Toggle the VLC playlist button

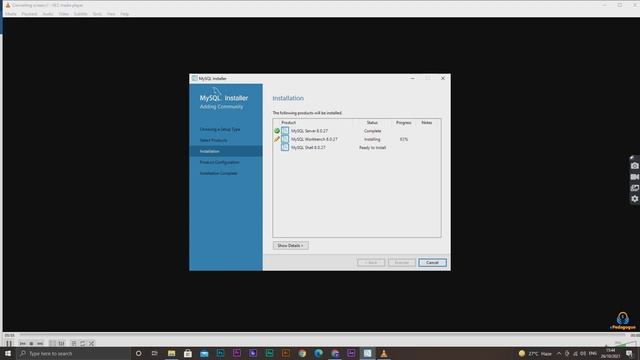74,344
